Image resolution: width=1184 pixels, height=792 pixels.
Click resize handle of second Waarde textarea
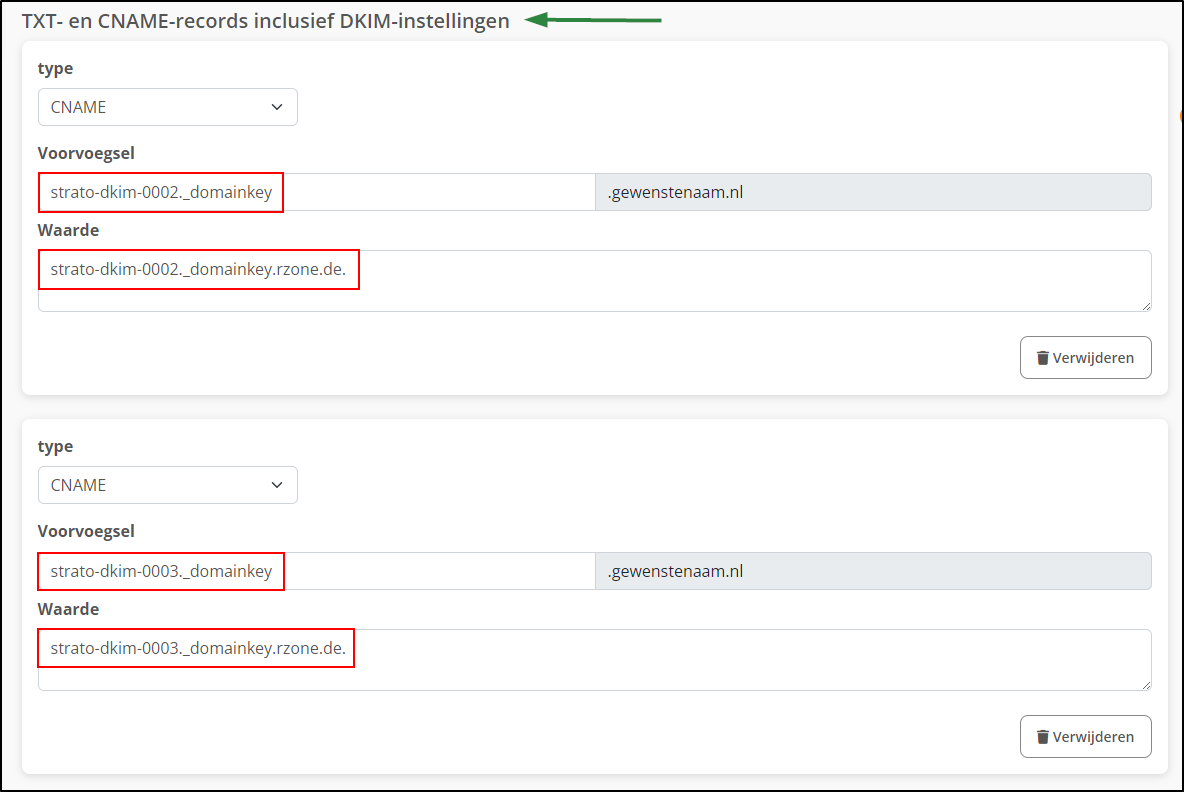[1145, 684]
